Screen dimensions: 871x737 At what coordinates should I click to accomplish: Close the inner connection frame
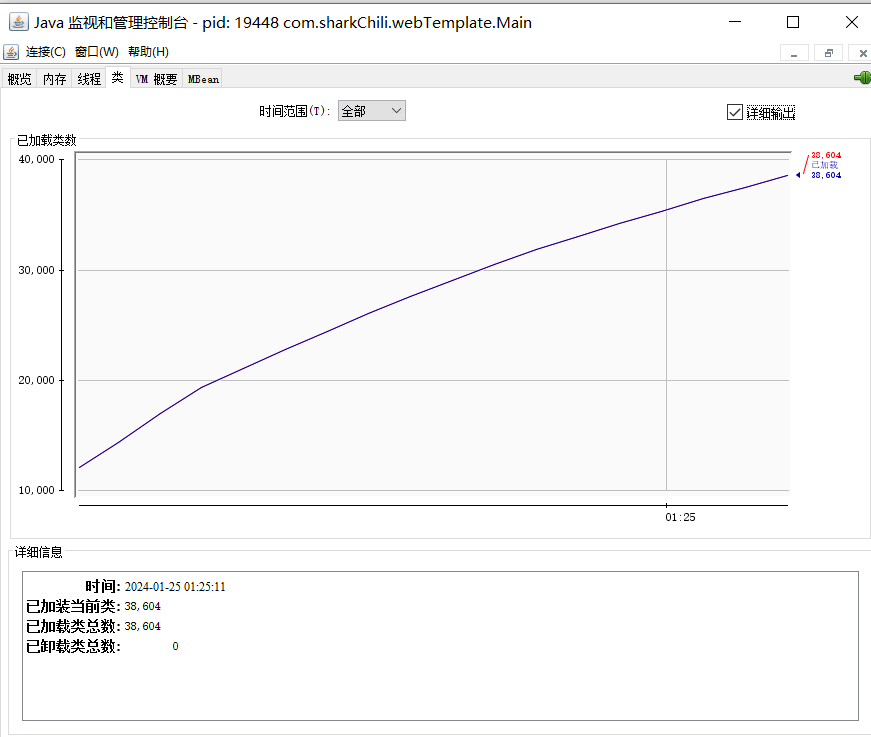click(862, 53)
